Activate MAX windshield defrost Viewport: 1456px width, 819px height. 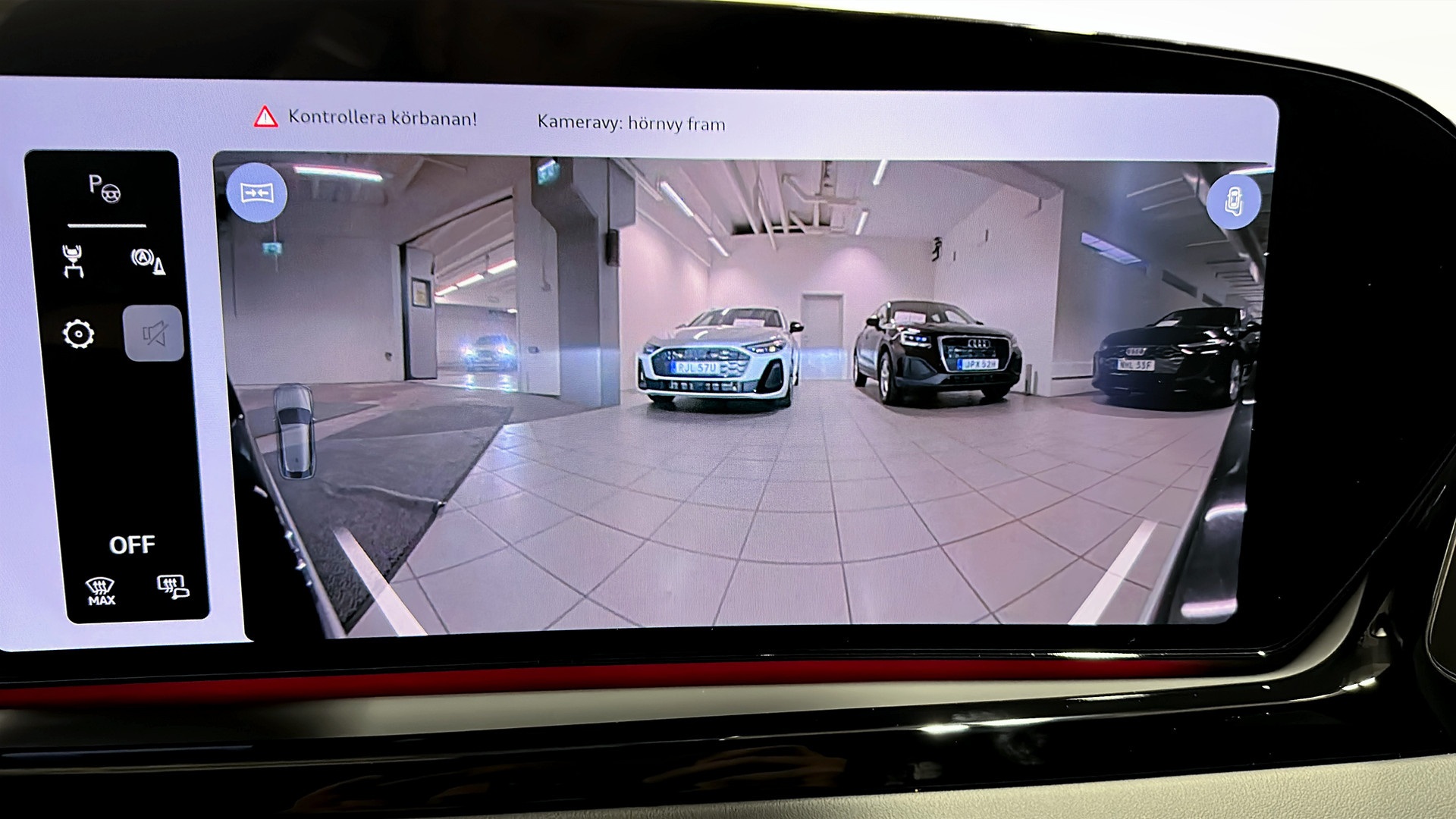point(101,591)
